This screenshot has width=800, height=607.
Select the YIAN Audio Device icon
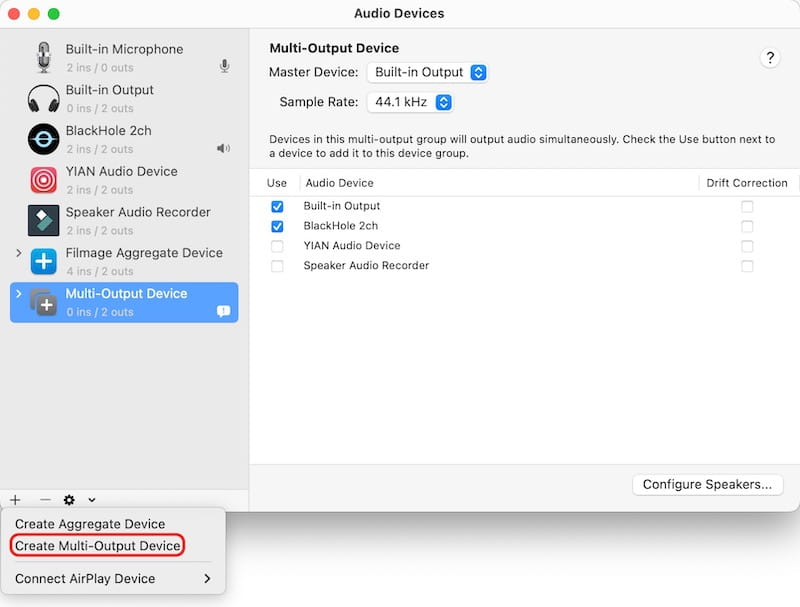click(x=43, y=180)
